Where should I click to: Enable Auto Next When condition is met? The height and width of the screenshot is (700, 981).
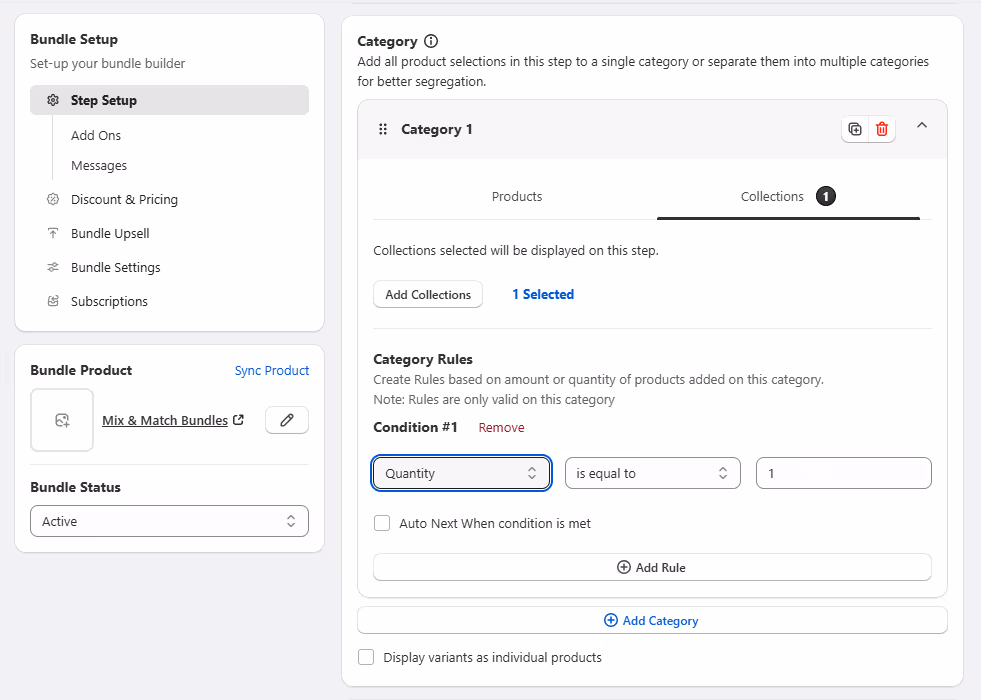[382, 523]
